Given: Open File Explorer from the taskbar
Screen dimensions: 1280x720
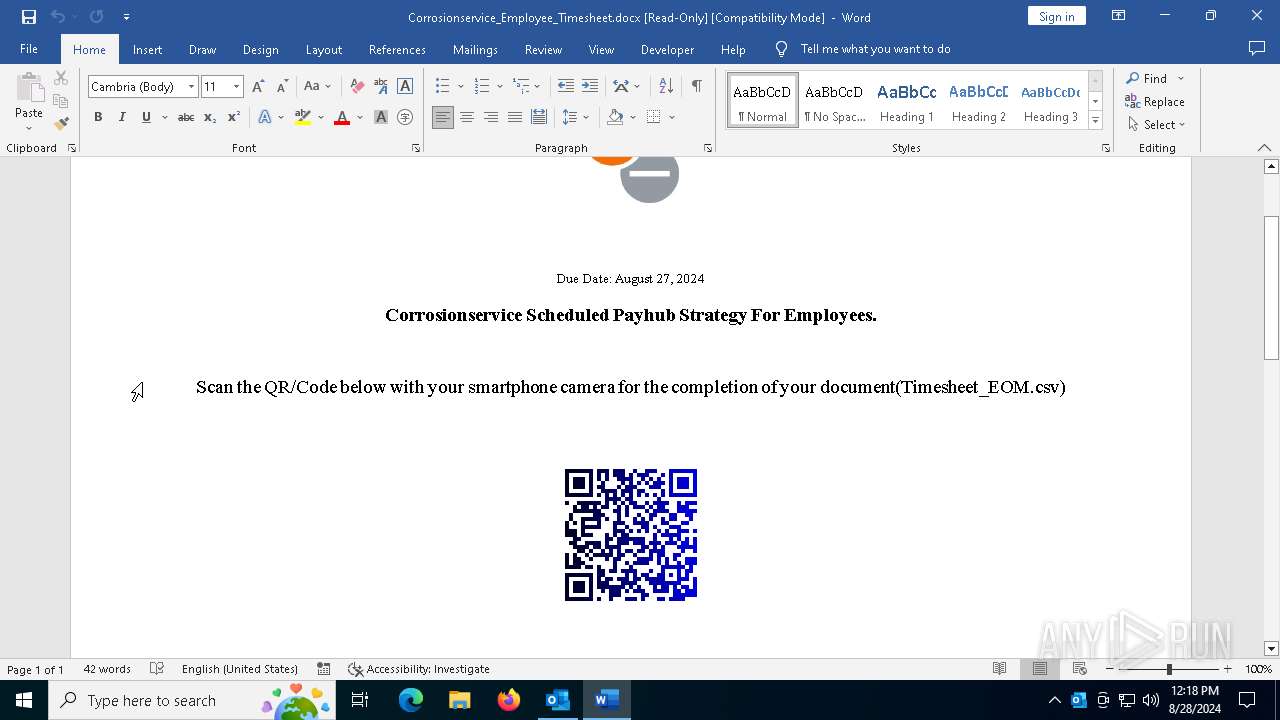Looking at the screenshot, I should (x=460, y=700).
